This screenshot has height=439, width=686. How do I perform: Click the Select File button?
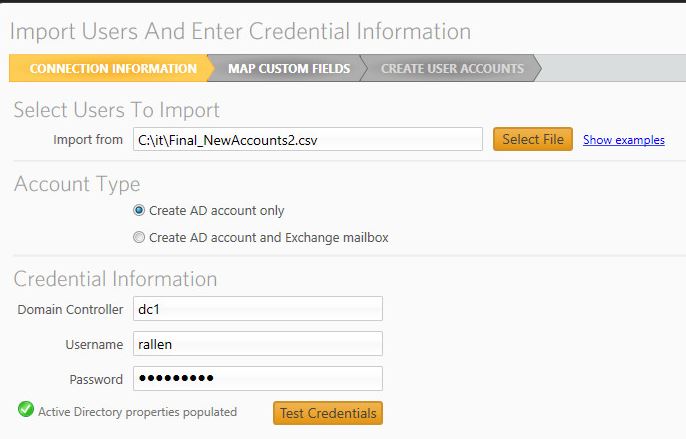(532, 139)
